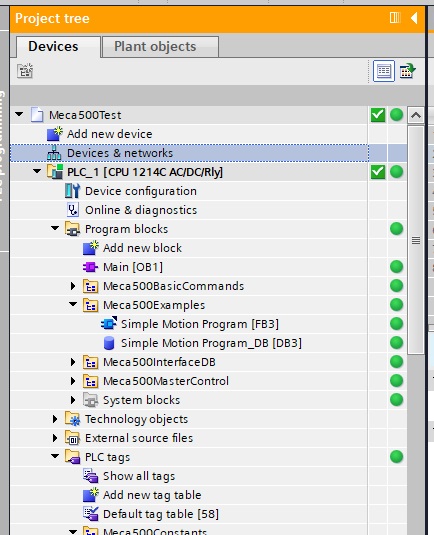Expand the Technology objects folder
Viewport: 434px width, 535px height.
pos(55,419)
